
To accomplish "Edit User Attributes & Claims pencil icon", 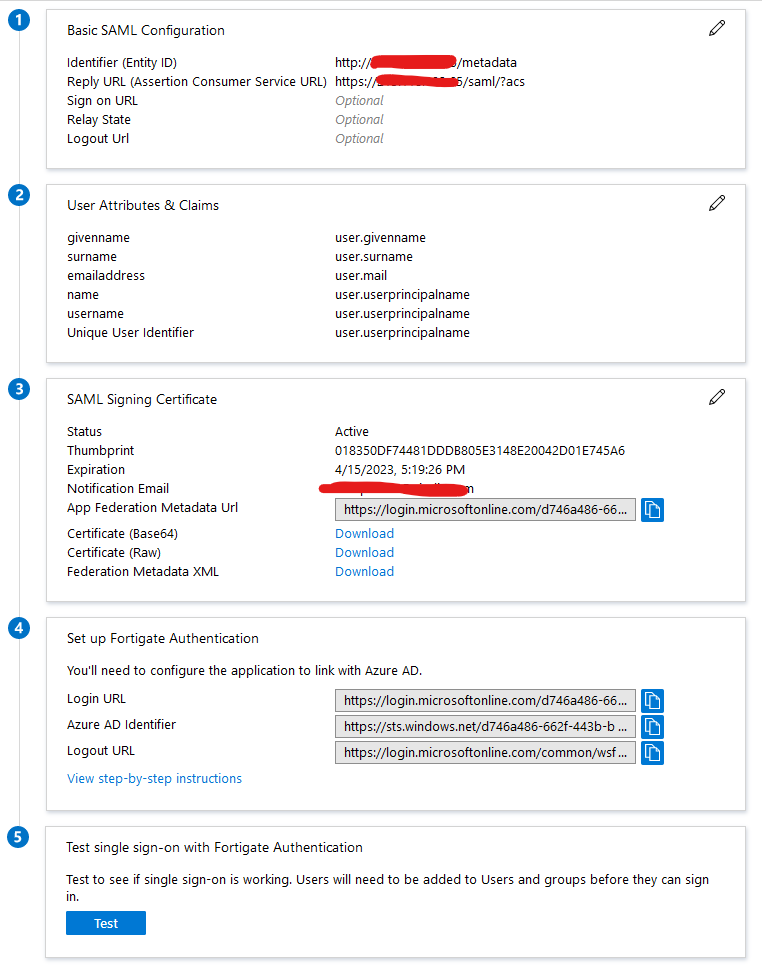I will click(716, 204).
